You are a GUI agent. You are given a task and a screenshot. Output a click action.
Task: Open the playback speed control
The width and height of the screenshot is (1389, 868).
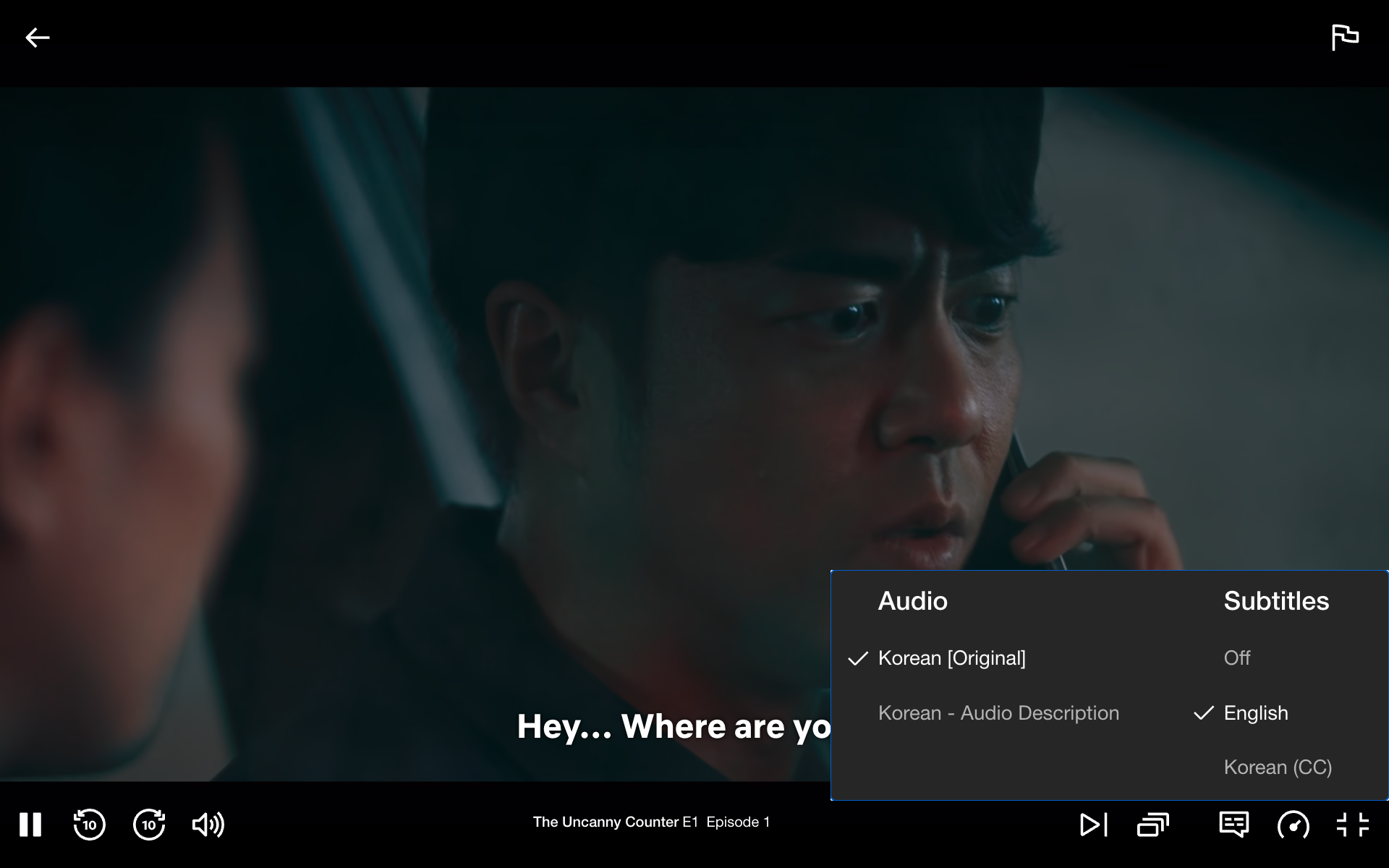(x=1293, y=825)
